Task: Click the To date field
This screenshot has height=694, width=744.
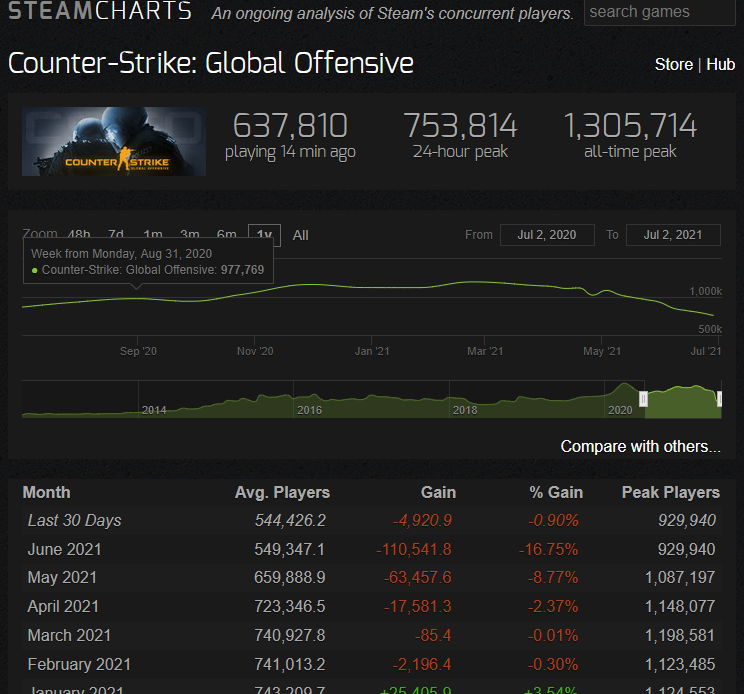Action: (673, 235)
